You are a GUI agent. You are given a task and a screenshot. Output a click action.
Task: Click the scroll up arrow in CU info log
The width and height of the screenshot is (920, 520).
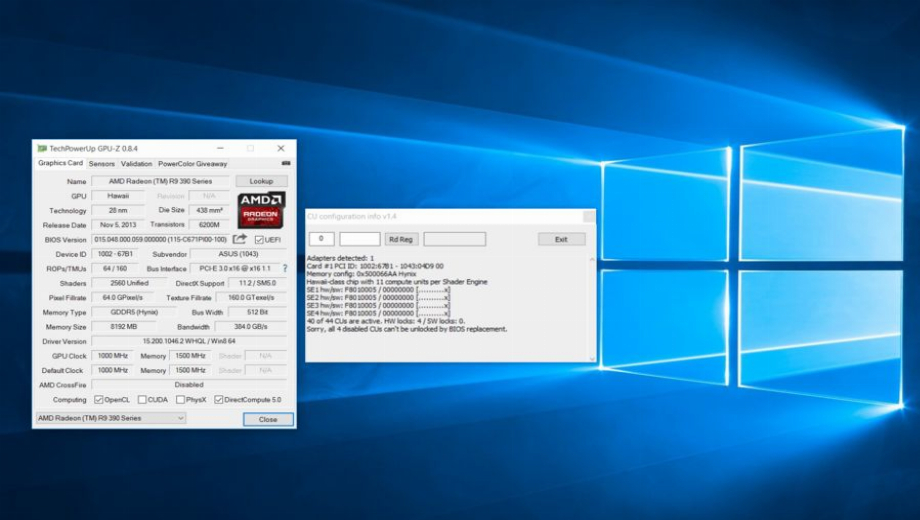point(591,259)
